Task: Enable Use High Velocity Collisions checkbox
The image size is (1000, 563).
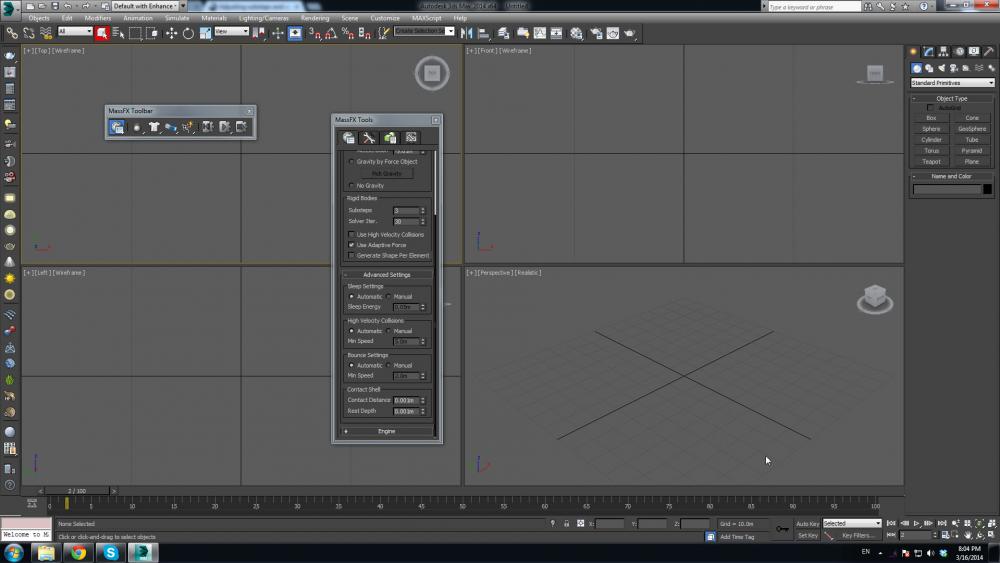Action: (x=351, y=234)
